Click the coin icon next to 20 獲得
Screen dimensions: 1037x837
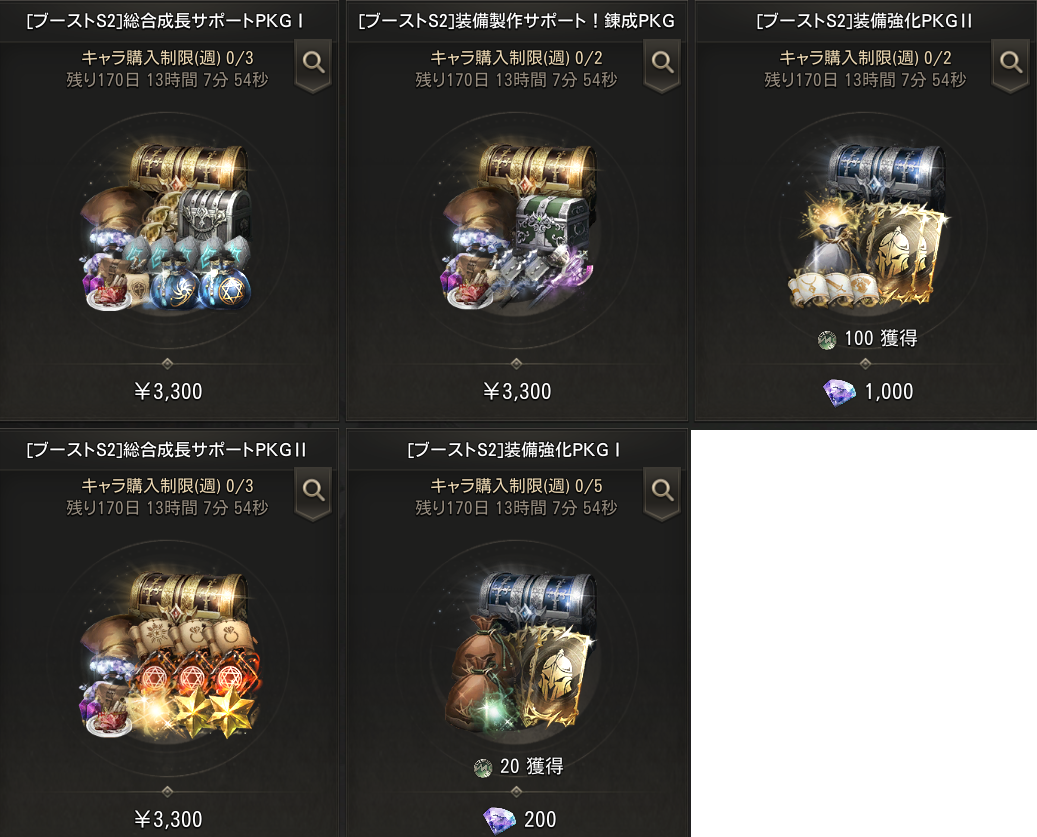pos(483,768)
